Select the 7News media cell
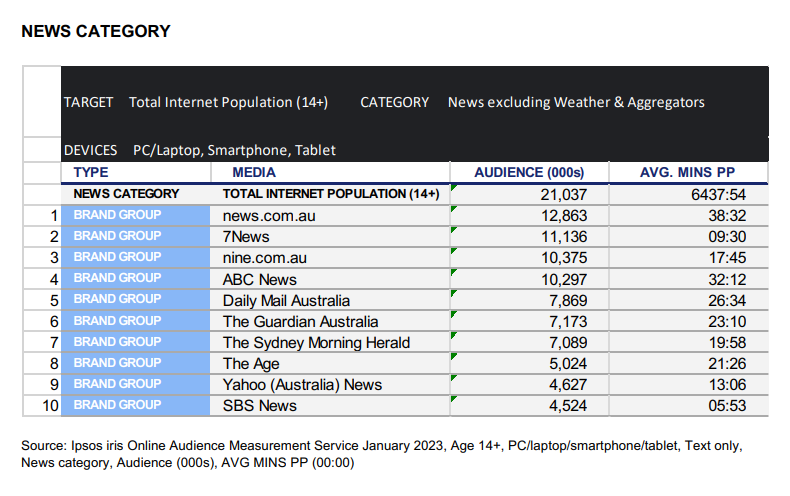 (247, 236)
